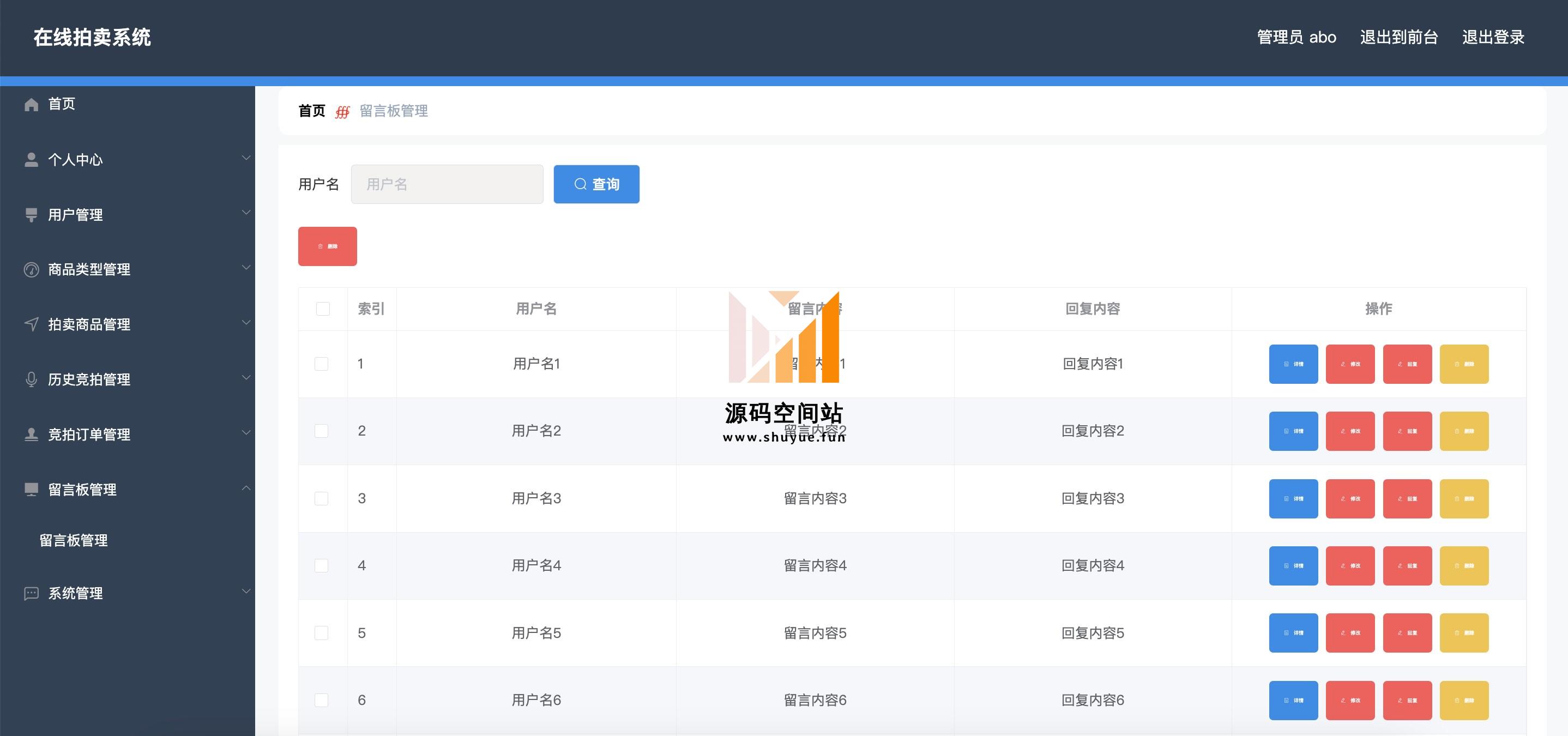Click 修改 in the 用户名2 row
Viewport: 1568px width, 736px height.
coord(1350,431)
